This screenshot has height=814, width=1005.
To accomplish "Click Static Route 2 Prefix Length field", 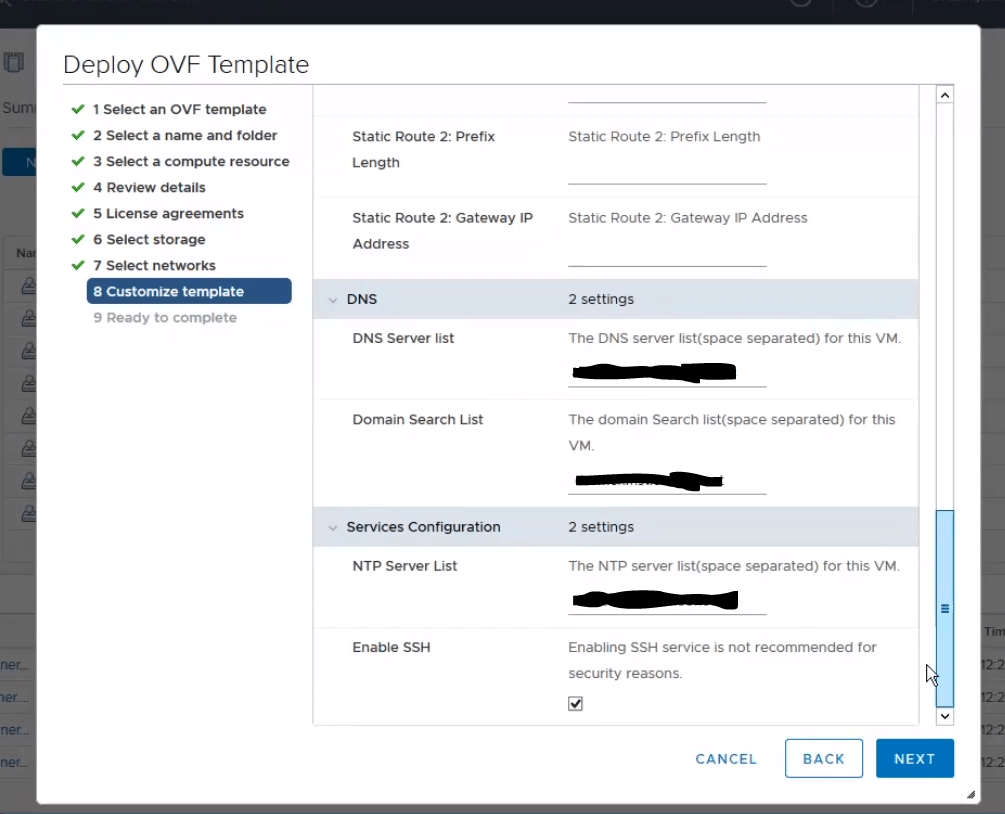I will point(666,172).
